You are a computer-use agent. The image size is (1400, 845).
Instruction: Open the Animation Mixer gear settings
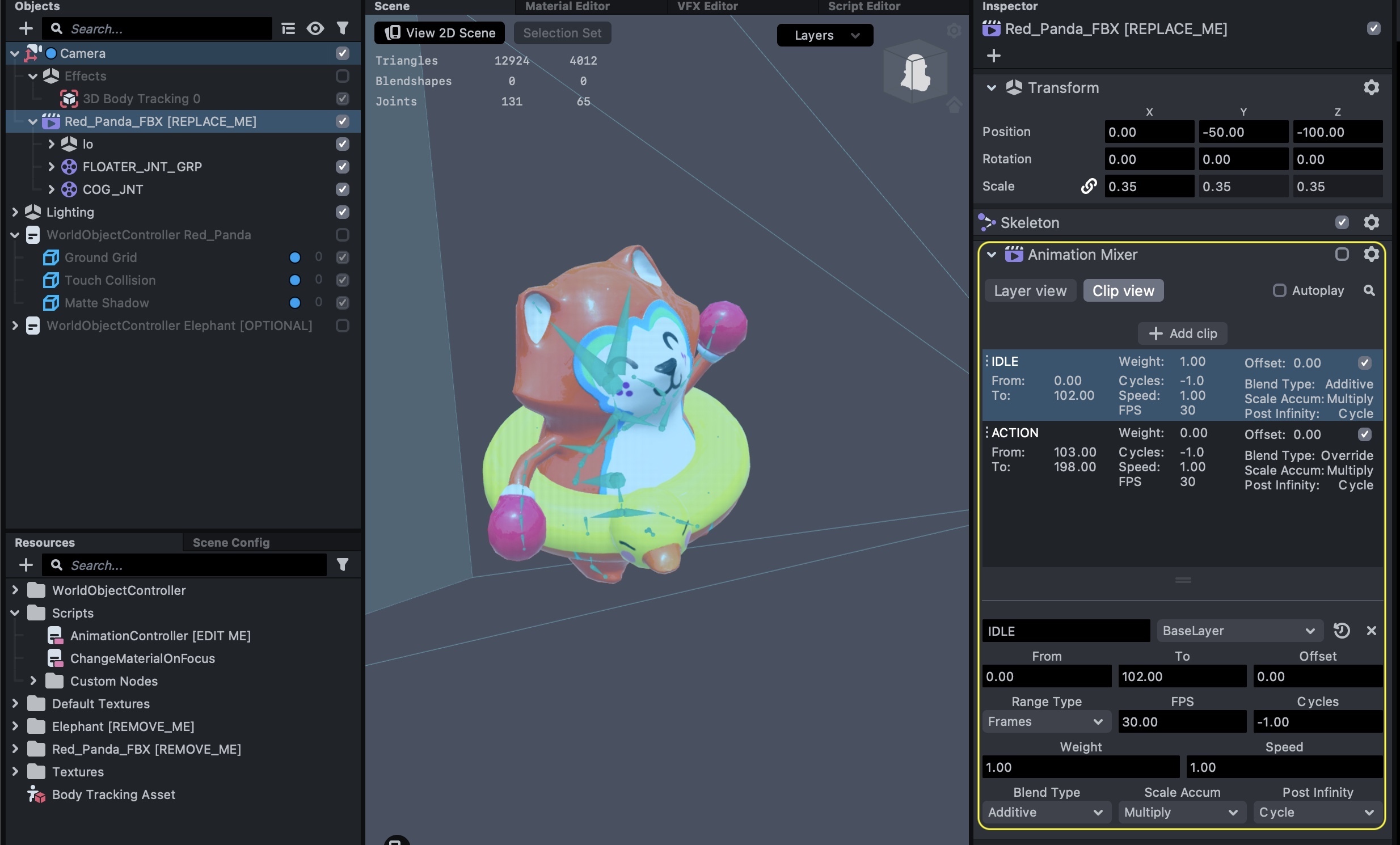coord(1371,255)
